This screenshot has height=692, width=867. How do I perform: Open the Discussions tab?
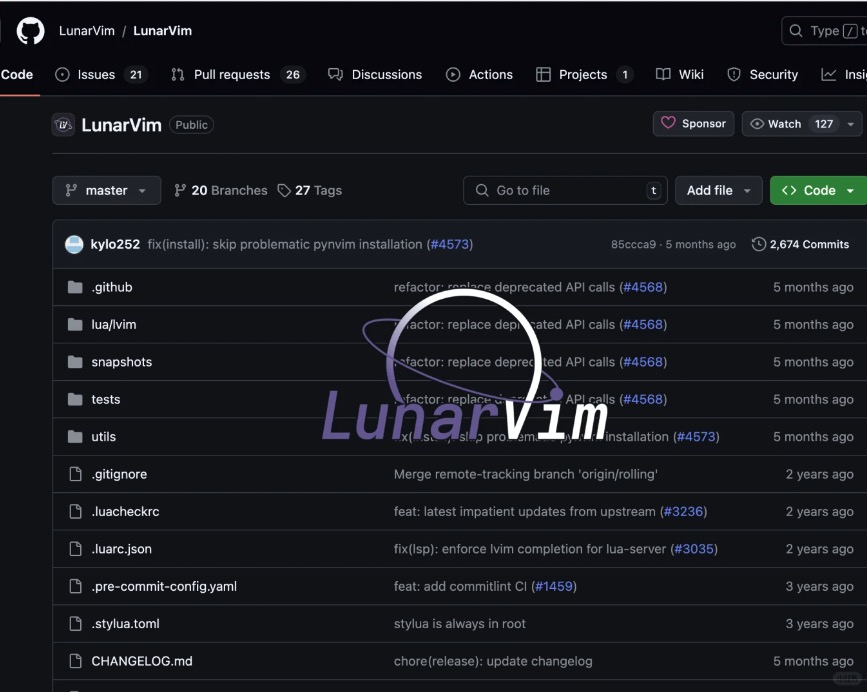point(386,74)
